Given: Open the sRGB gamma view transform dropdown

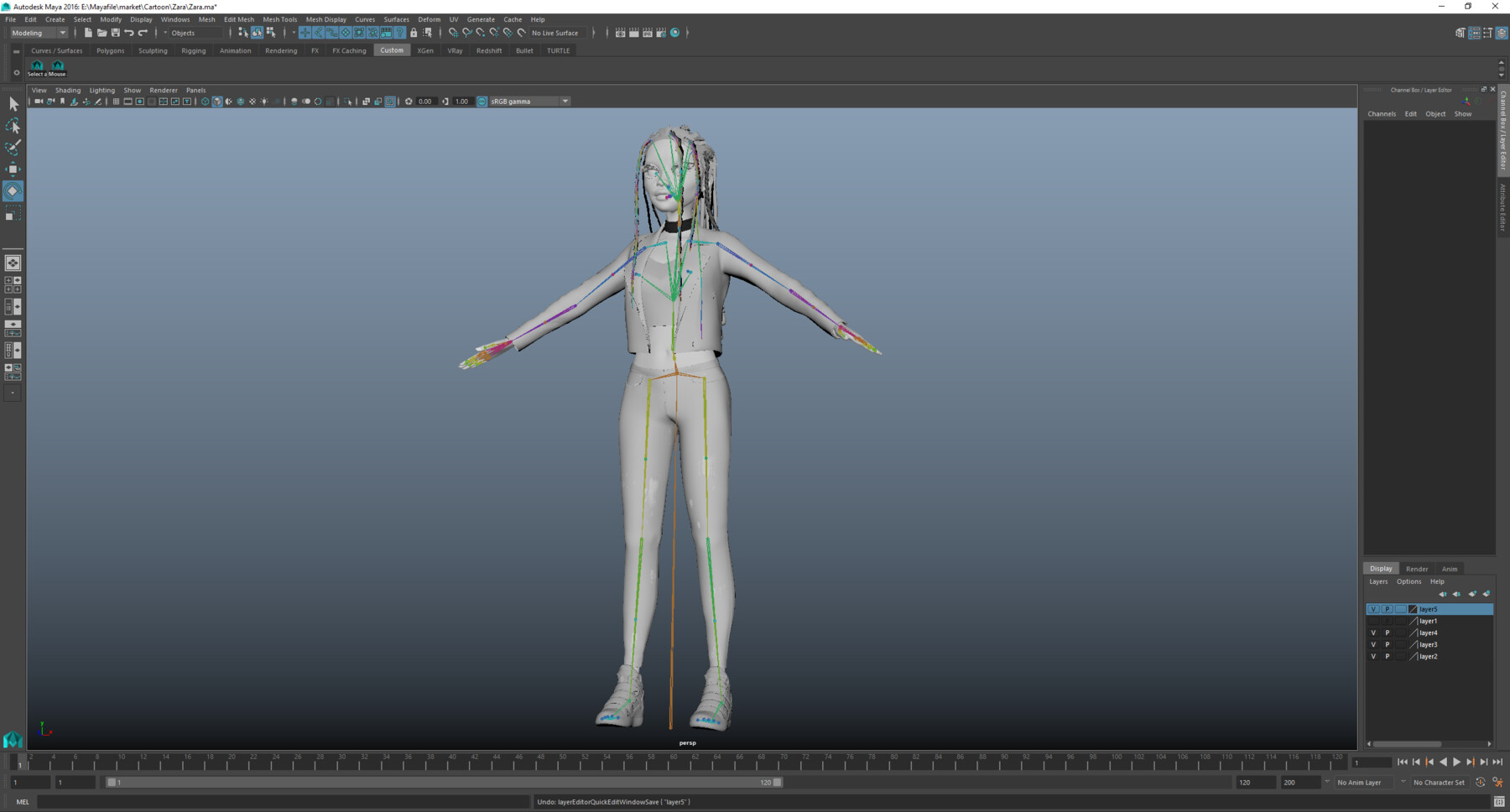Looking at the screenshot, I should point(529,101).
